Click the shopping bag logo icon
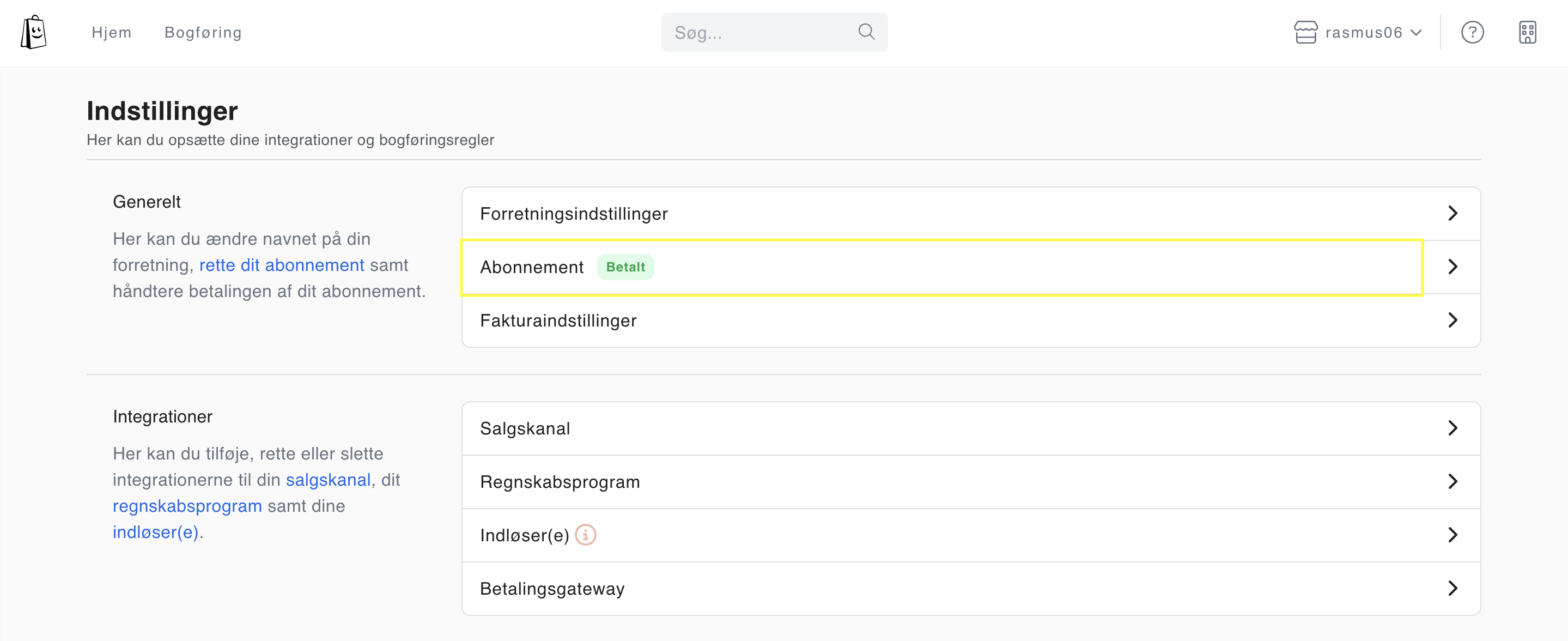The width and height of the screenshot is (1568, 641). [33, 32]
